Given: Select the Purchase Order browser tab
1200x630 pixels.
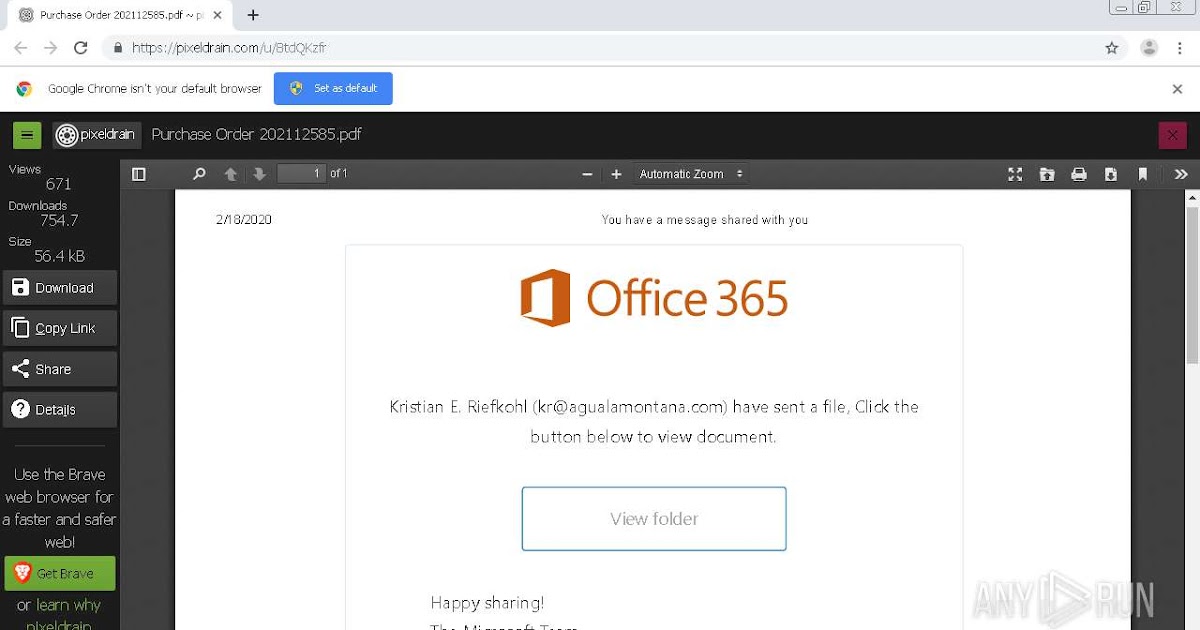Looking at the screenshot, I should pos(120,15).
